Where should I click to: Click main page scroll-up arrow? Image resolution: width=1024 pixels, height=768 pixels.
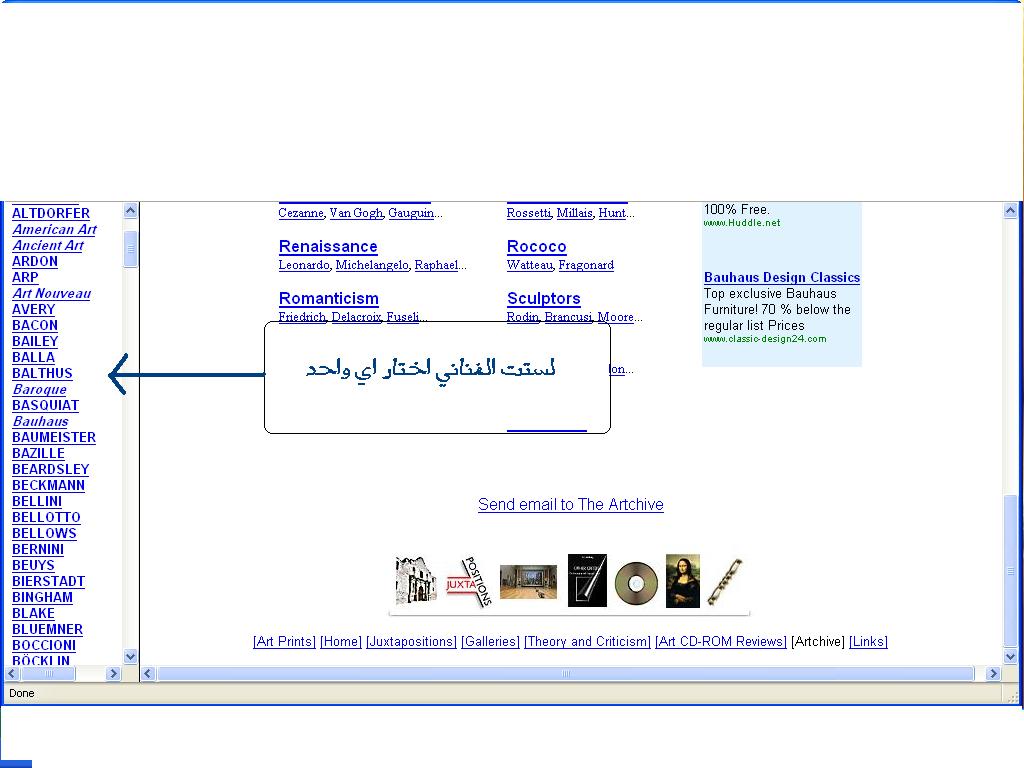coord(1010,211)
